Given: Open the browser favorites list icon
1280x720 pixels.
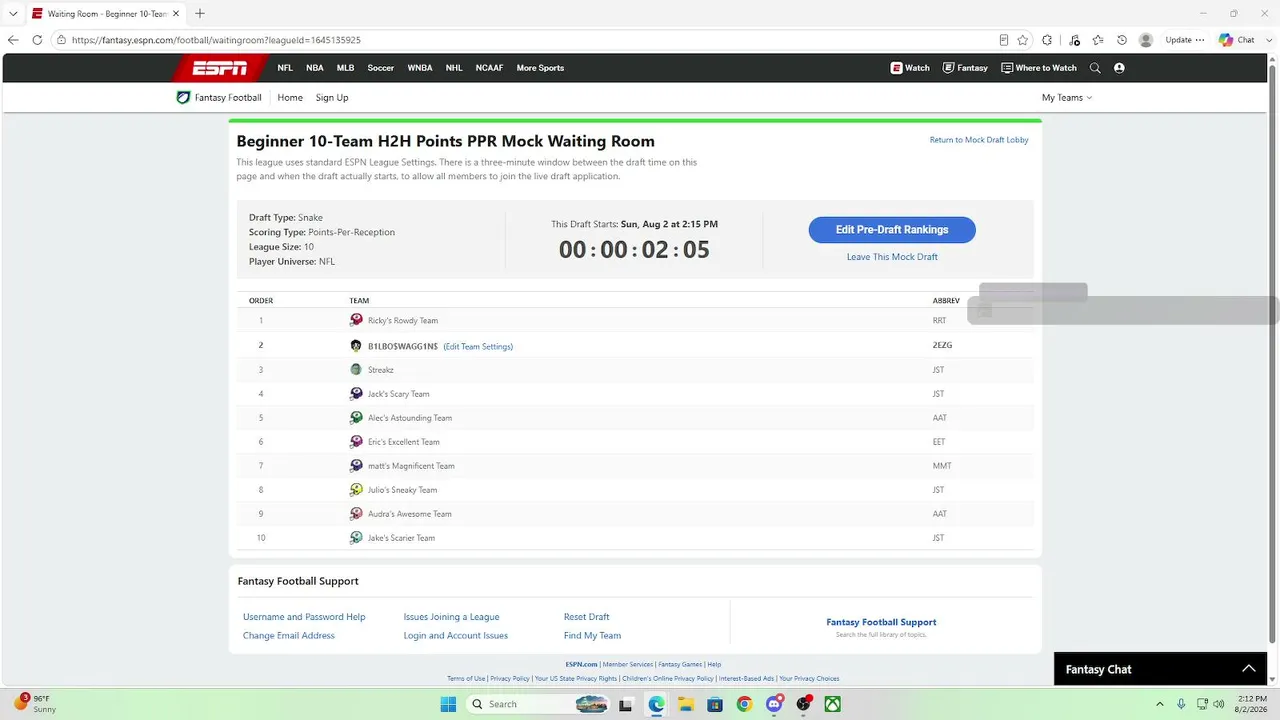Looking at the screenshot, I should tap(1098, 40).
